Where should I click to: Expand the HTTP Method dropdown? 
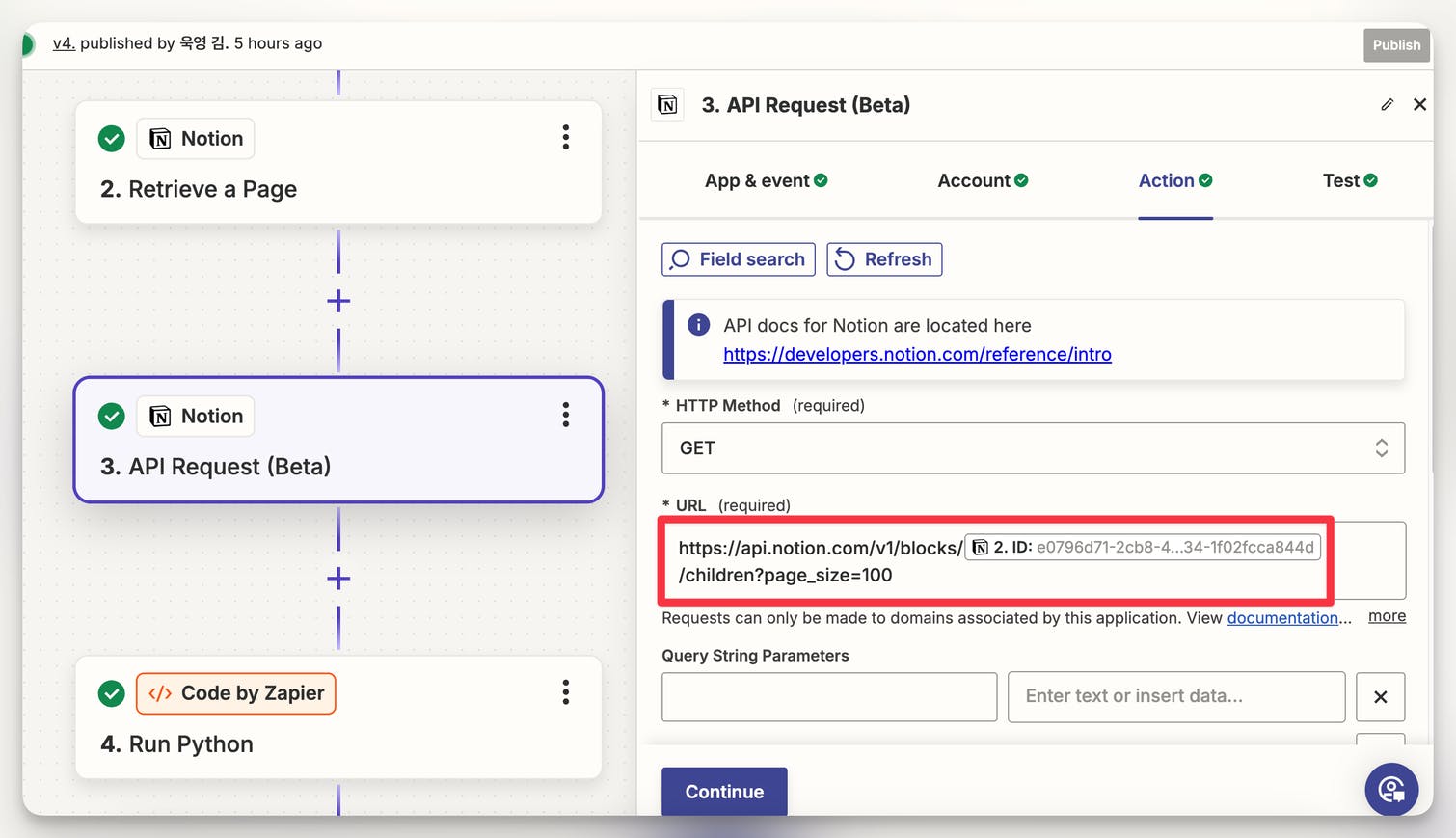click(1033, 447)
